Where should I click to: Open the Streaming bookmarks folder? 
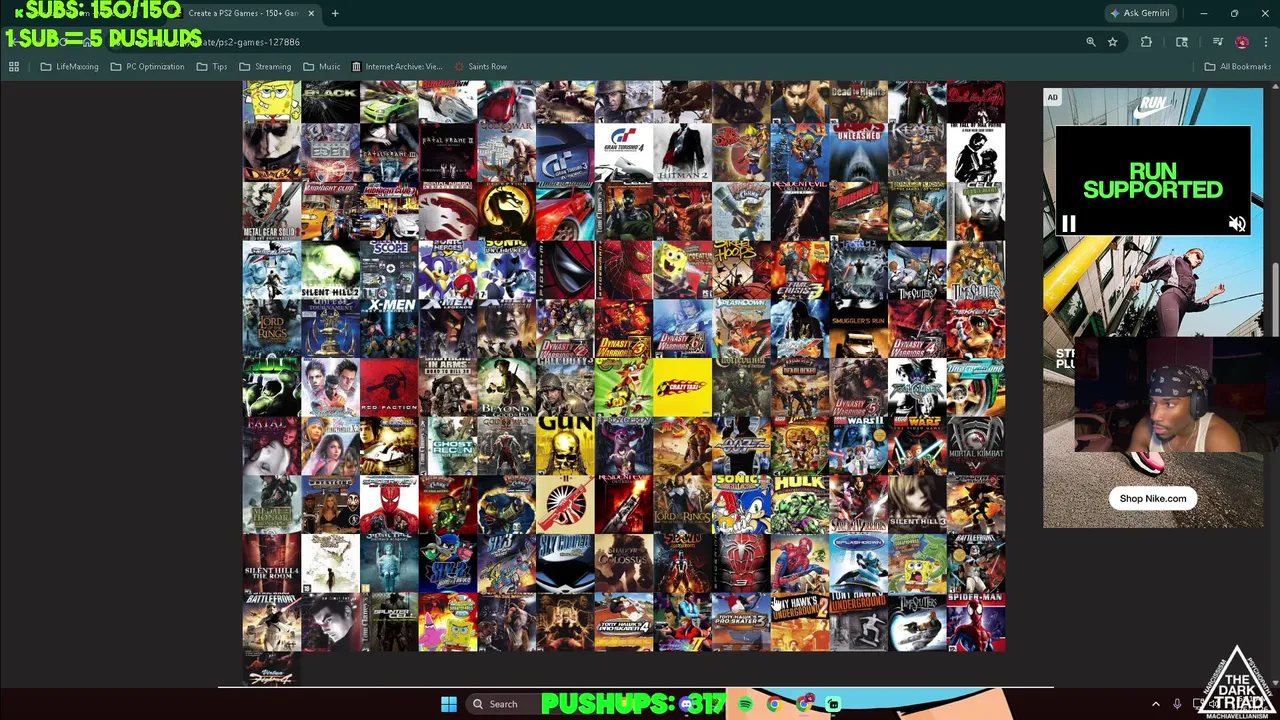coord(265,67)
